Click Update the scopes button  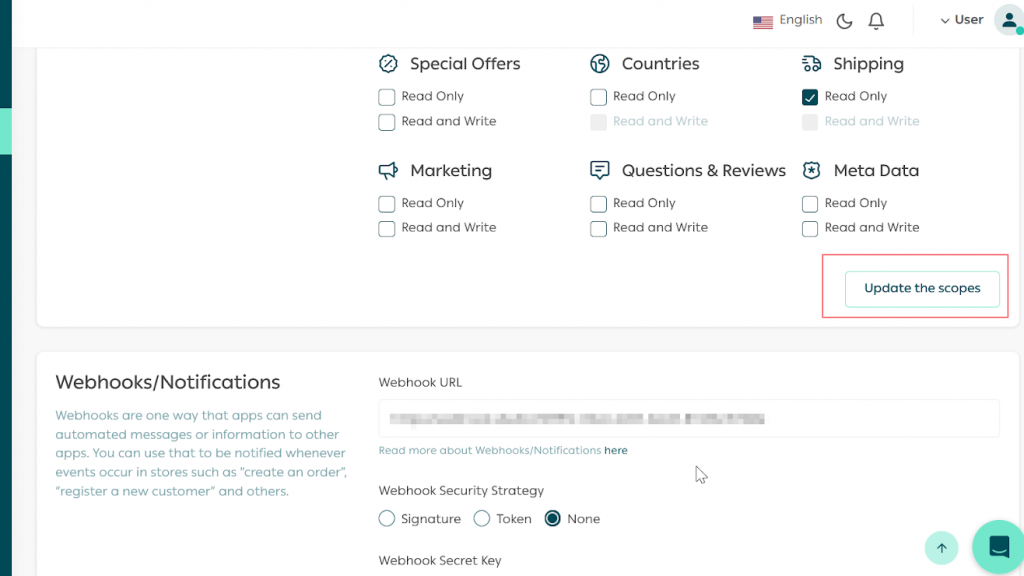click(x=921, y=288)
